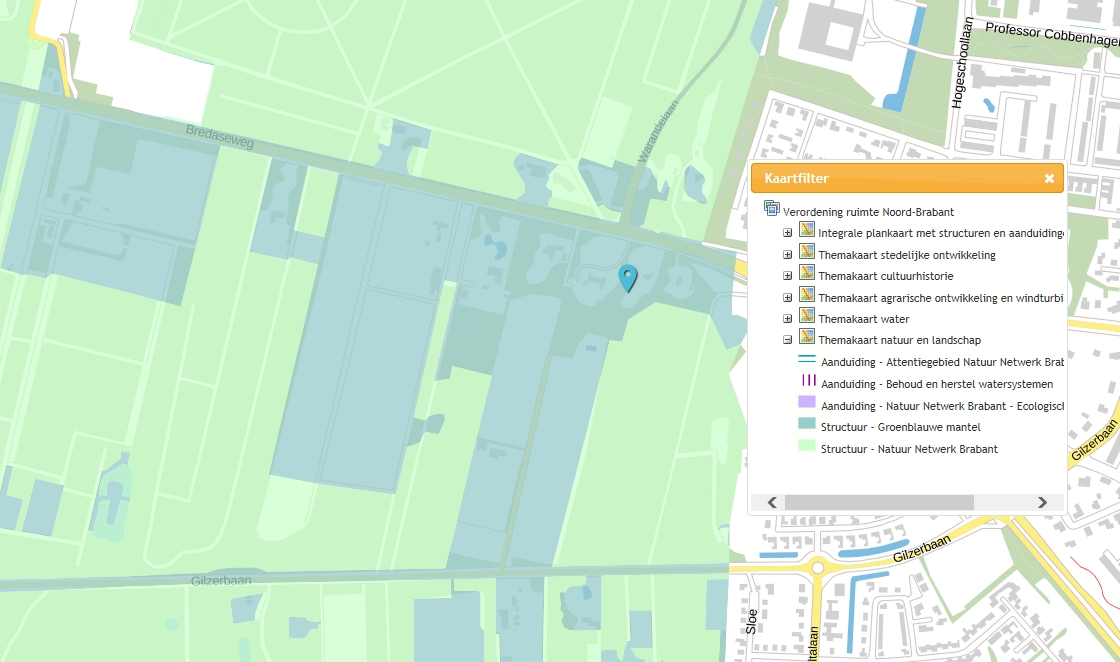The width and height of the screenshot is (1120, 662).
Task: Click 'Aanduiding - Behoud en herstel watersystemen' text
Action: tap(937, 384)
